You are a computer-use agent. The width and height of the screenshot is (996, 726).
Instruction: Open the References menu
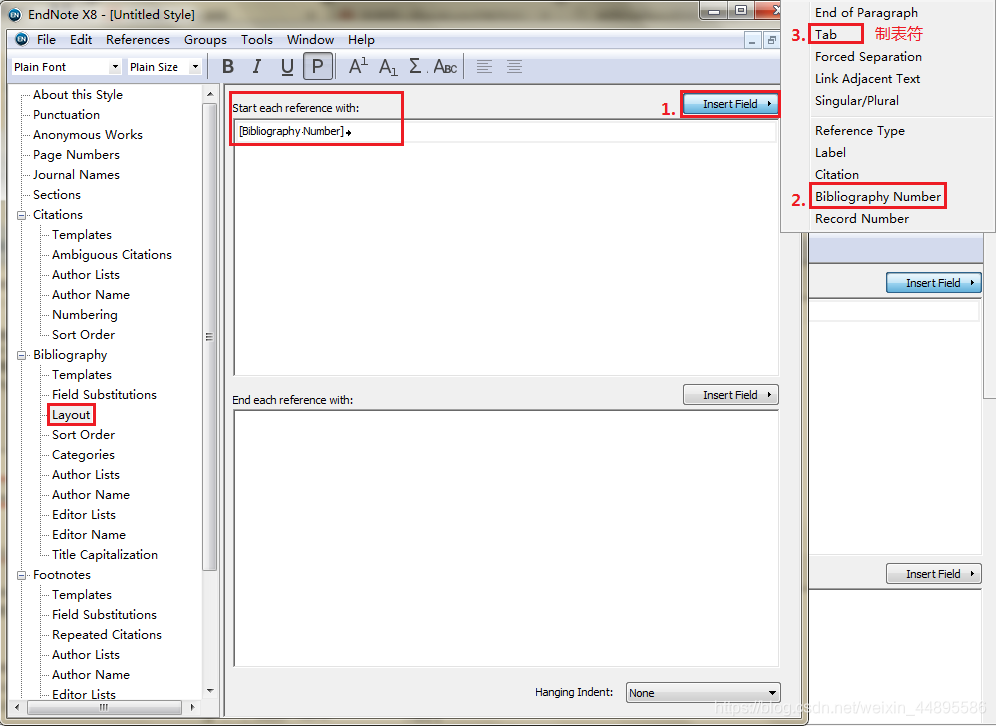click(x=138, y=39)
